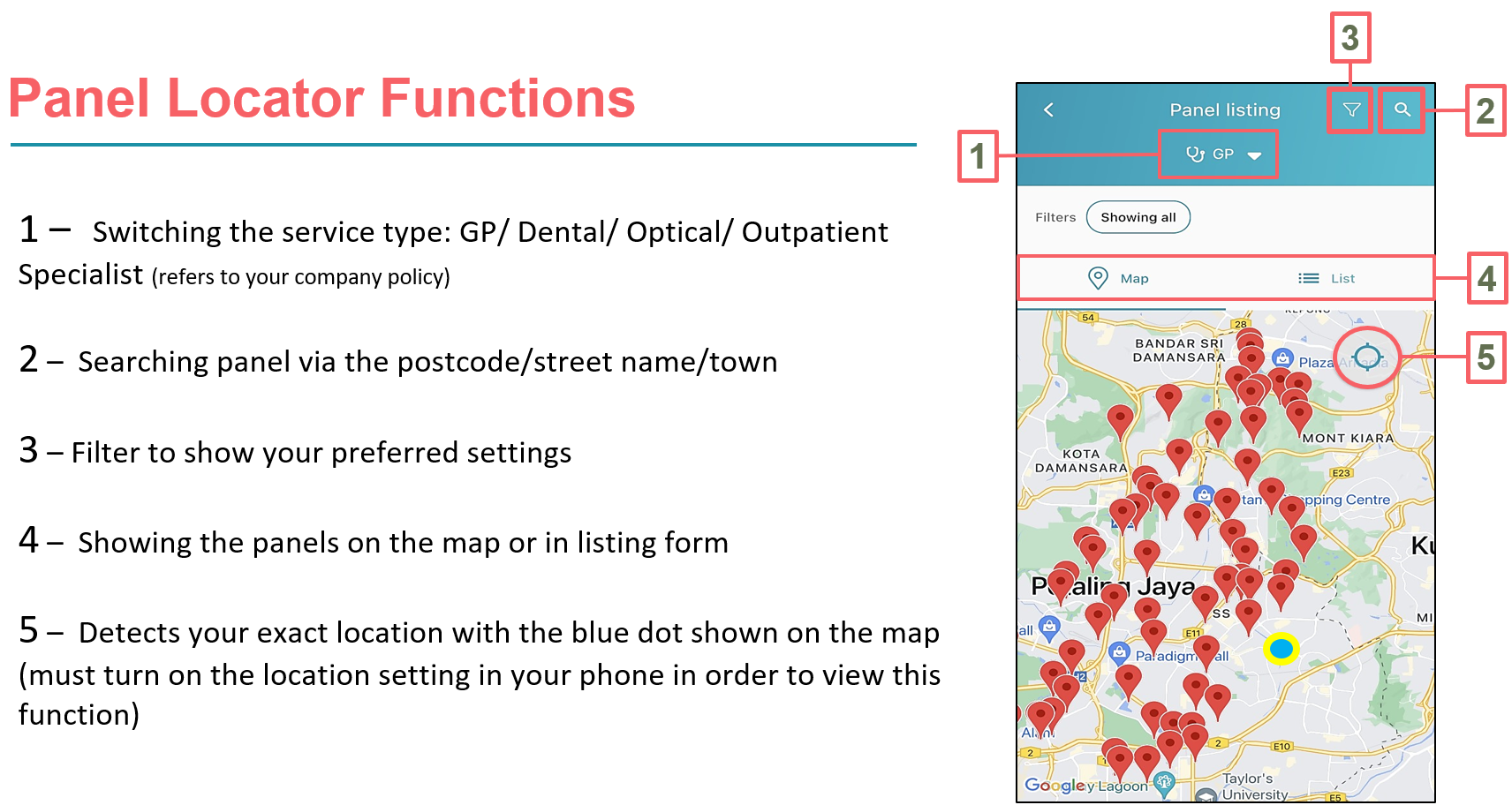Screen dimensions: 1512x805
Task: Click the 'Showing all' filter chip
Action: (x=1138, y=217)
